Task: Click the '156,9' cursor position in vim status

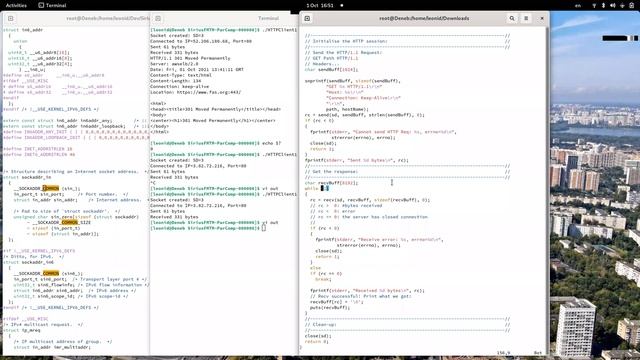Action: (x=503, y=353)
